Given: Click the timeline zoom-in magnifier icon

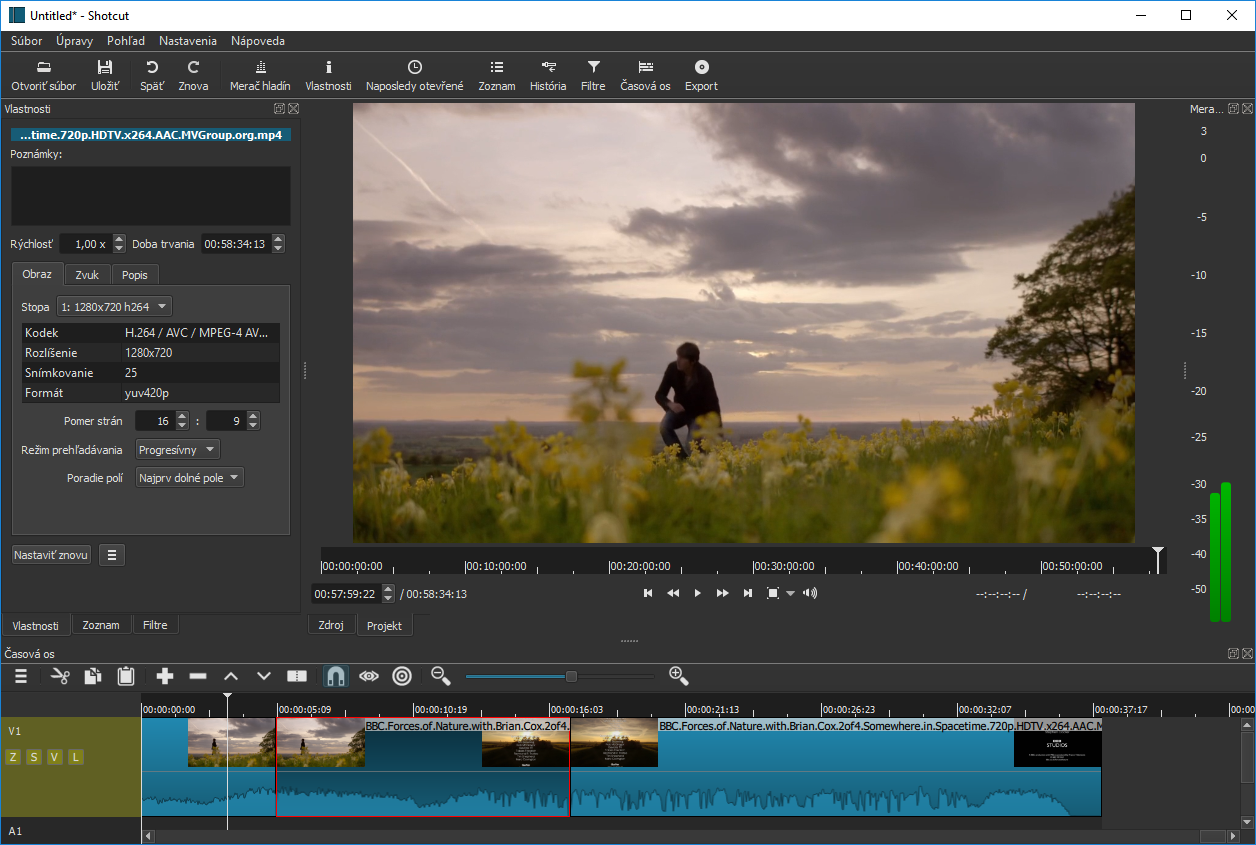Looking at the screenshot, I should click(x=679, y=676).
